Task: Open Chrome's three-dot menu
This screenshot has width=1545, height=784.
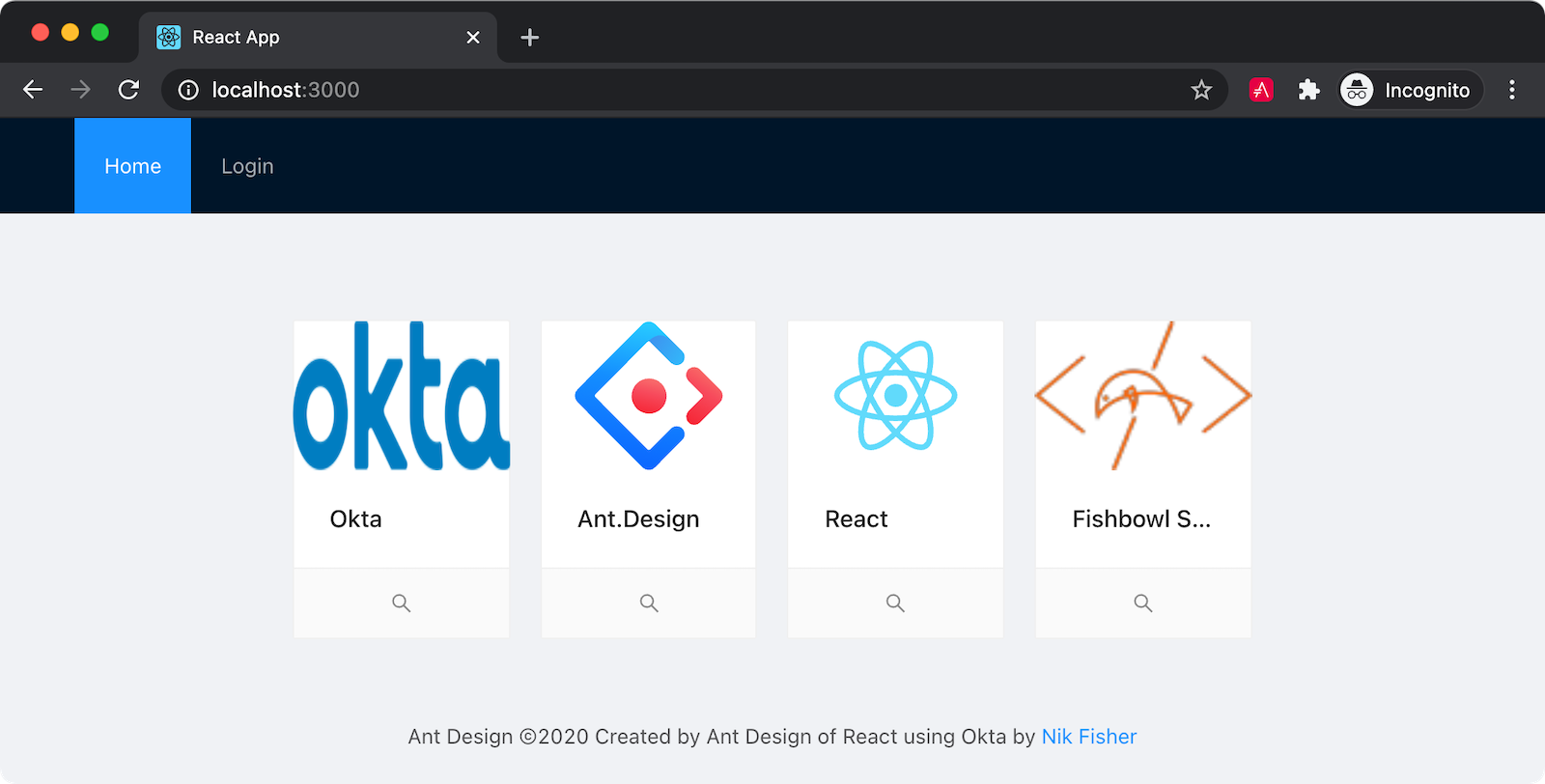Action: pyautogui.click(x=1511, y=91)
